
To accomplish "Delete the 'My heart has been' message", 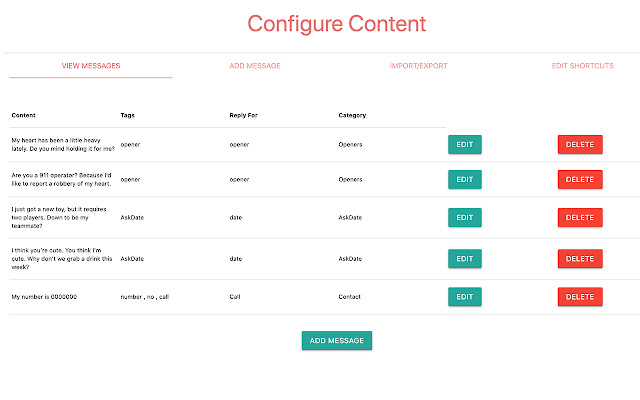I will [x=580, y=144].
